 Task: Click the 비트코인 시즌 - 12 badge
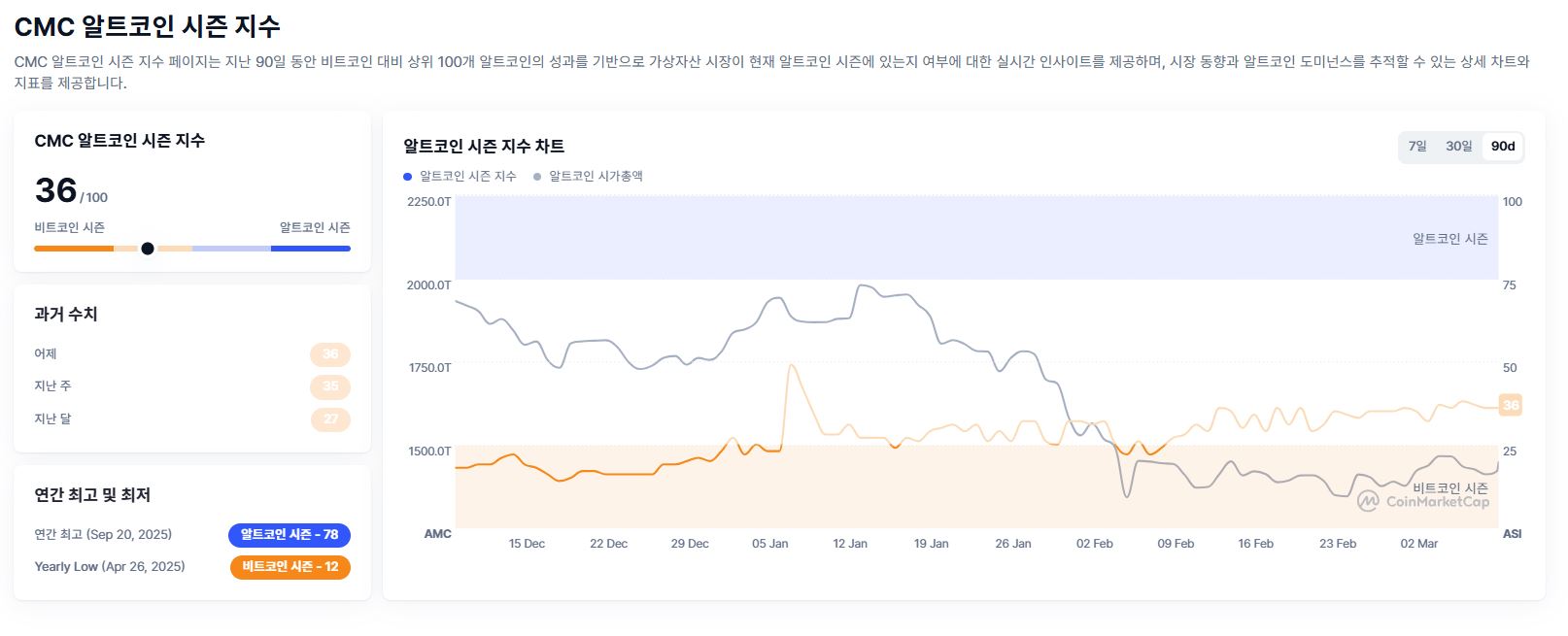click(290, 568)
